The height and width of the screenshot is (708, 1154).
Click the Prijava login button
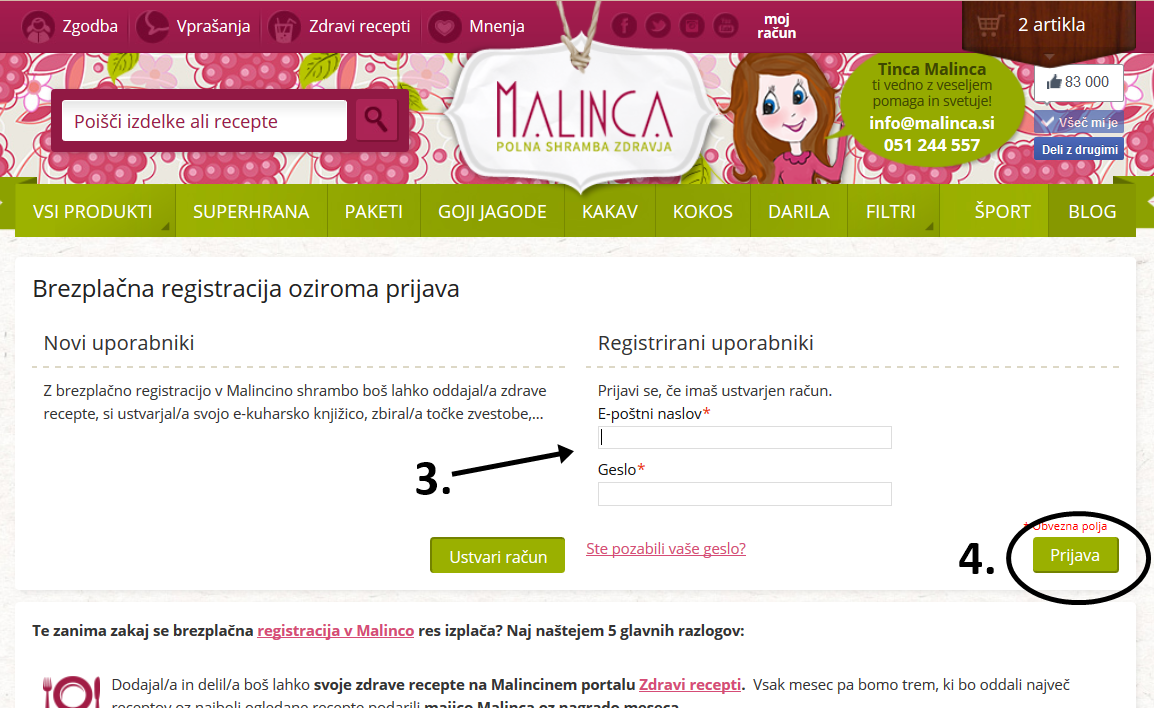coord(1075,555)
